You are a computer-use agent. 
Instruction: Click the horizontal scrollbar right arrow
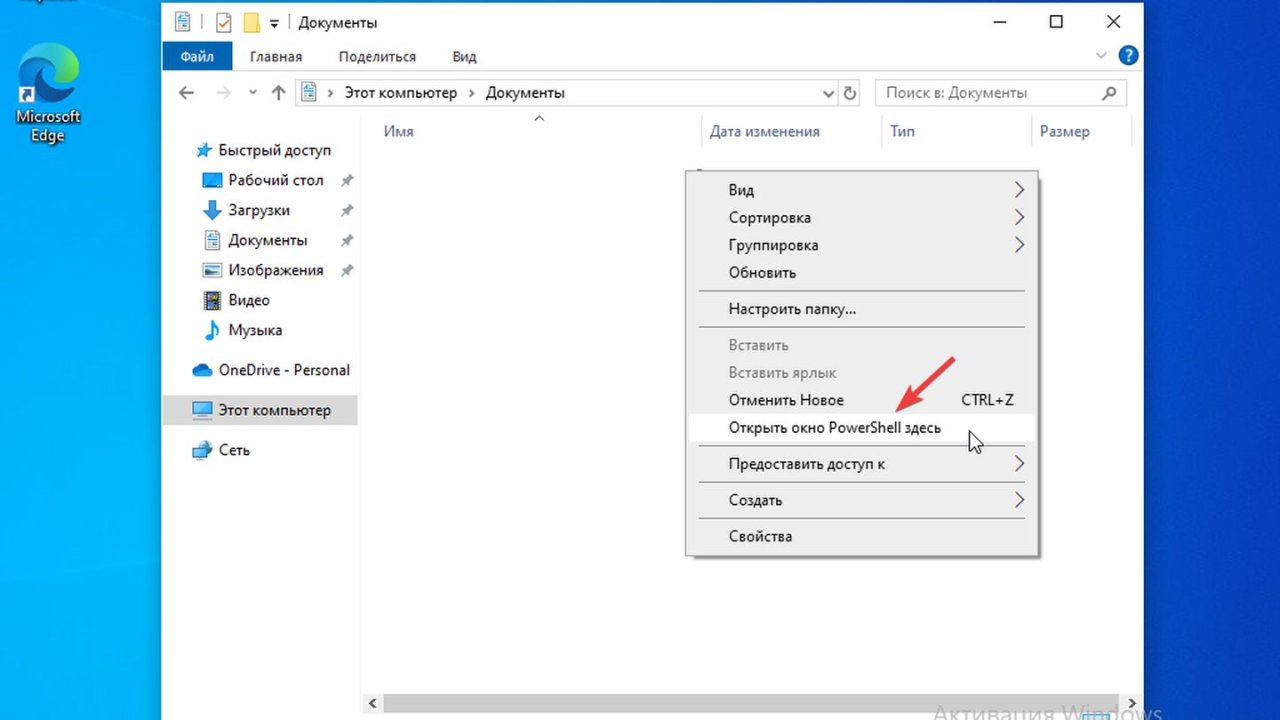tap(1133, 703)
